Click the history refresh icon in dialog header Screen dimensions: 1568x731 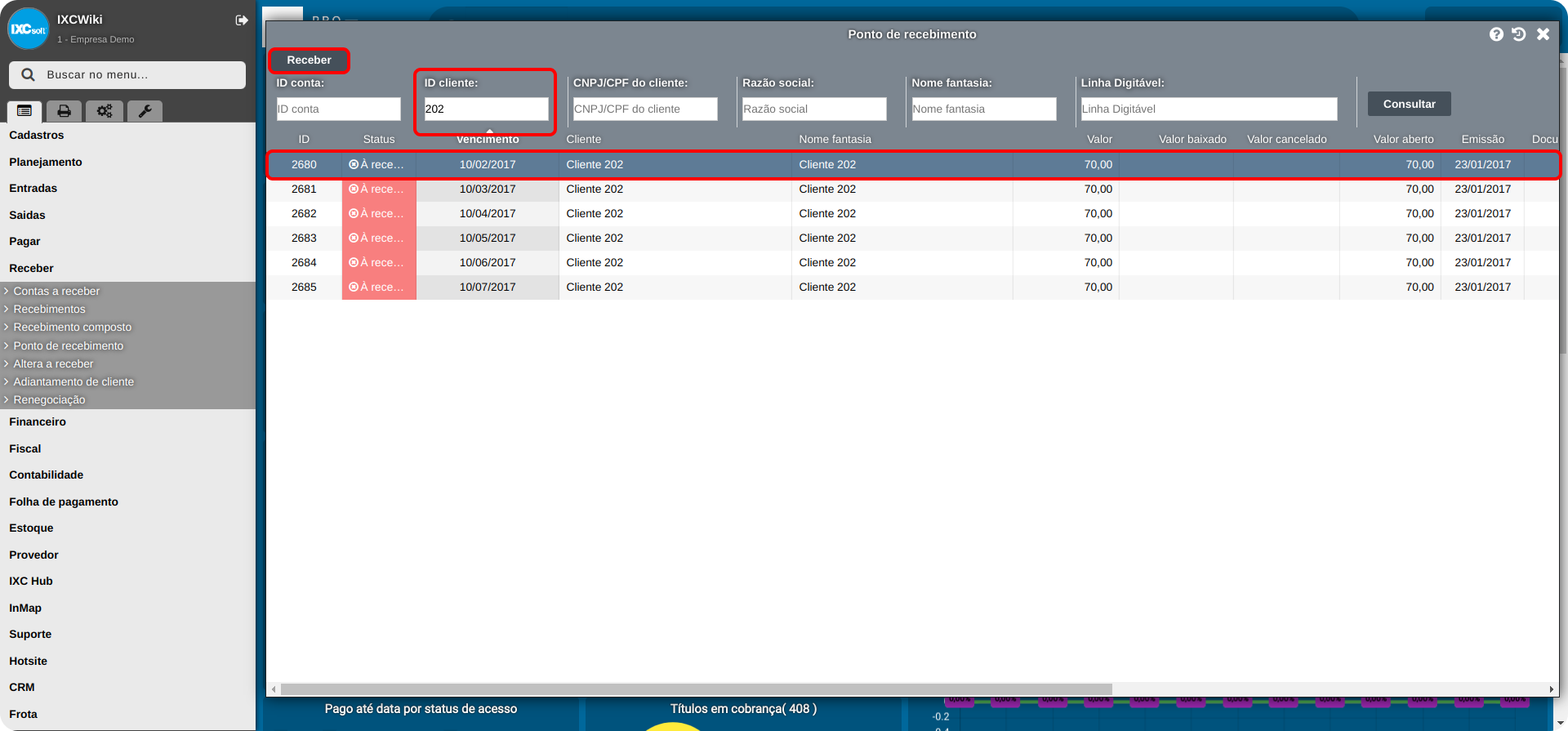(1519, 34)
